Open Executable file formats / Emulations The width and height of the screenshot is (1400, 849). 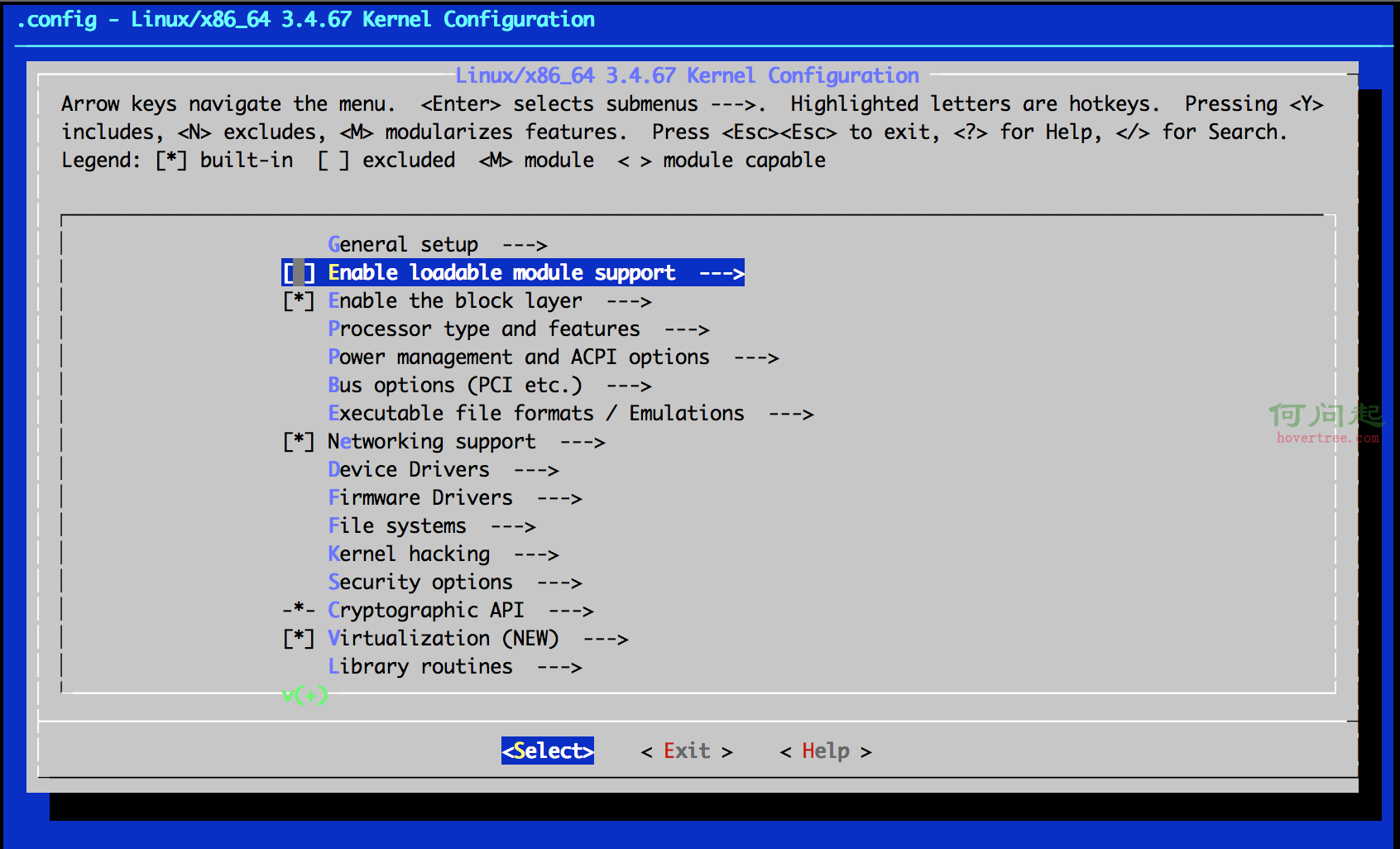click(536, 414)
